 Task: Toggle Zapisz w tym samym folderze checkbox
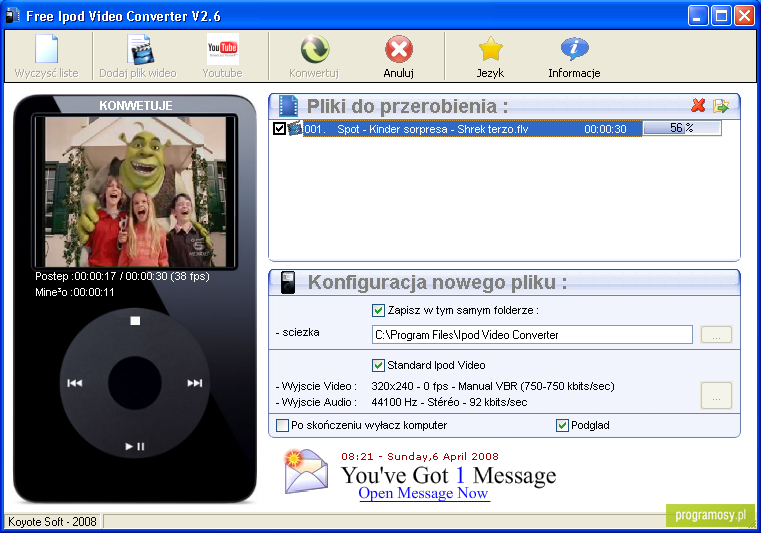click(x=378, y=310)
